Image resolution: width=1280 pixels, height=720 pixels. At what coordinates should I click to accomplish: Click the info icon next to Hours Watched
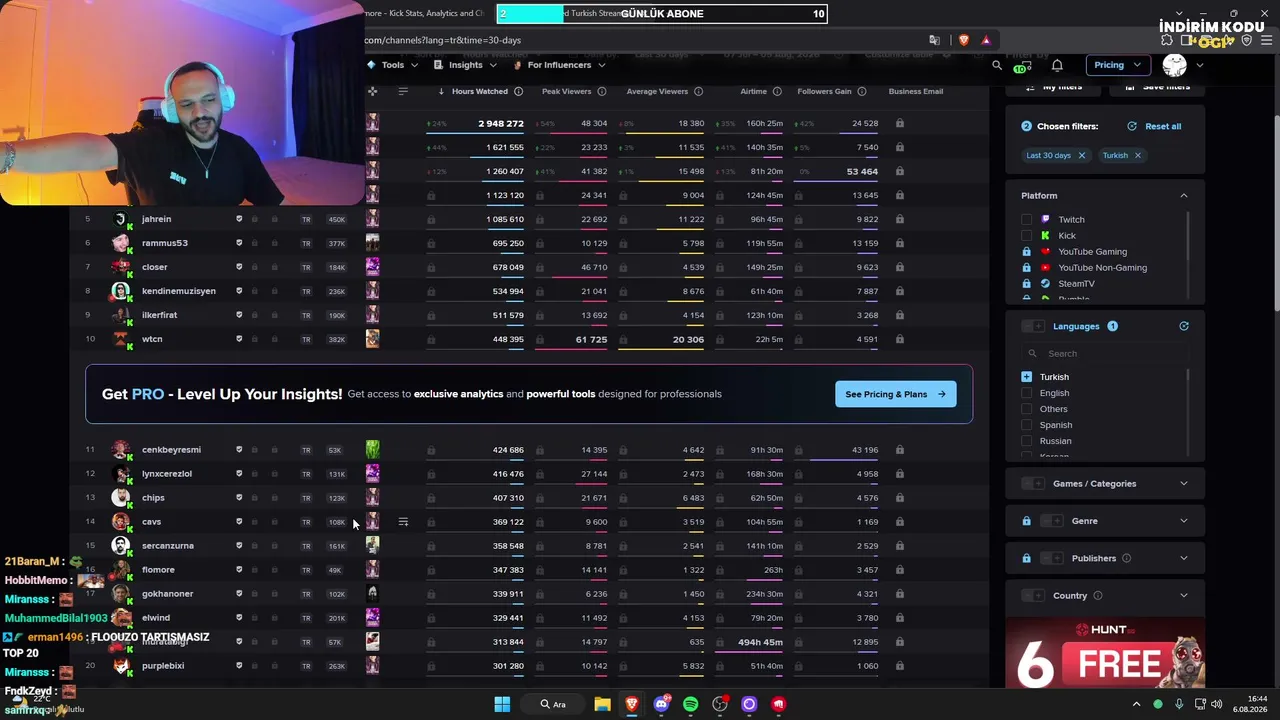tap(518, 91)
